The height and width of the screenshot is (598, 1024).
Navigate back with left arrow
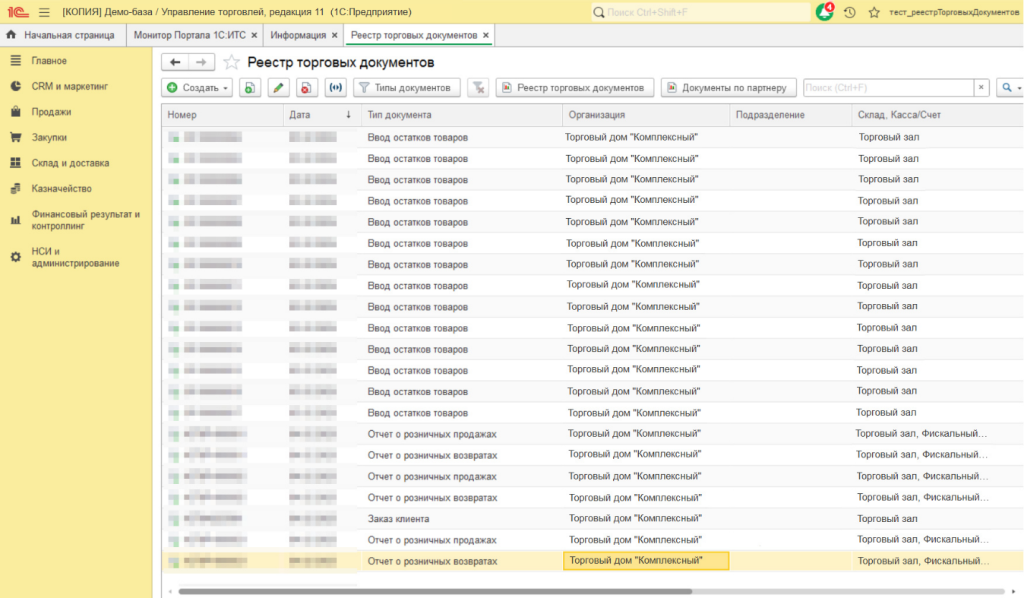click(x=175, y=62)
